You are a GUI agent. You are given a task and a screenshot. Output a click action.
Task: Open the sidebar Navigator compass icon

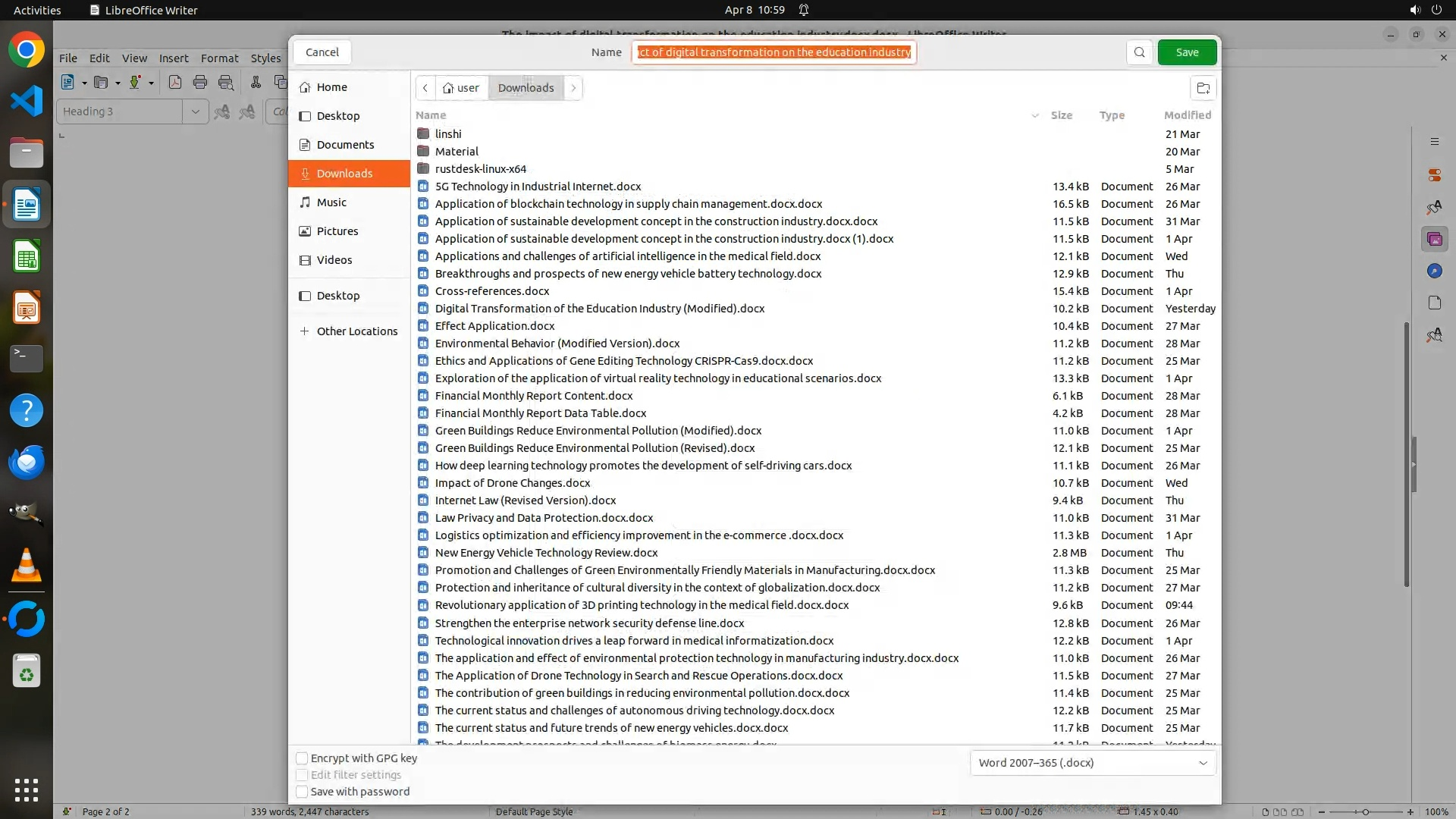click(x=1434, y=271)
